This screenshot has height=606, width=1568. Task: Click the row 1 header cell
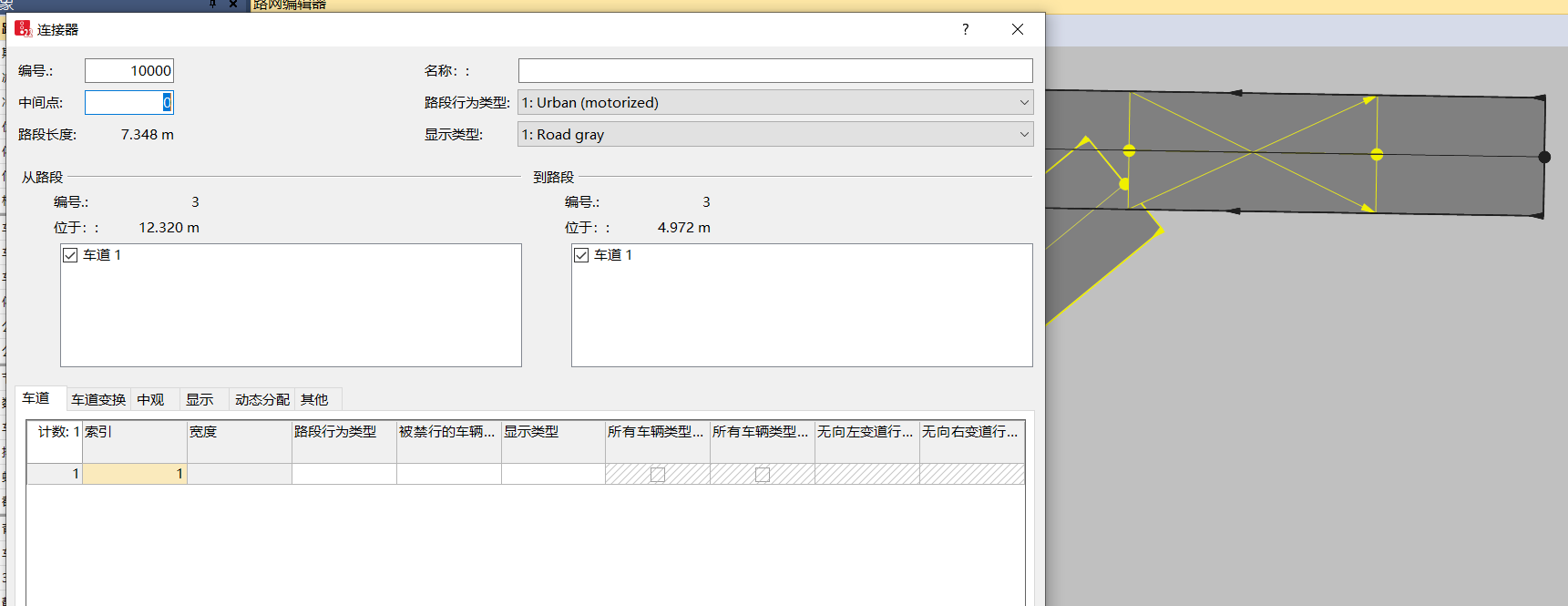point(55,474)
